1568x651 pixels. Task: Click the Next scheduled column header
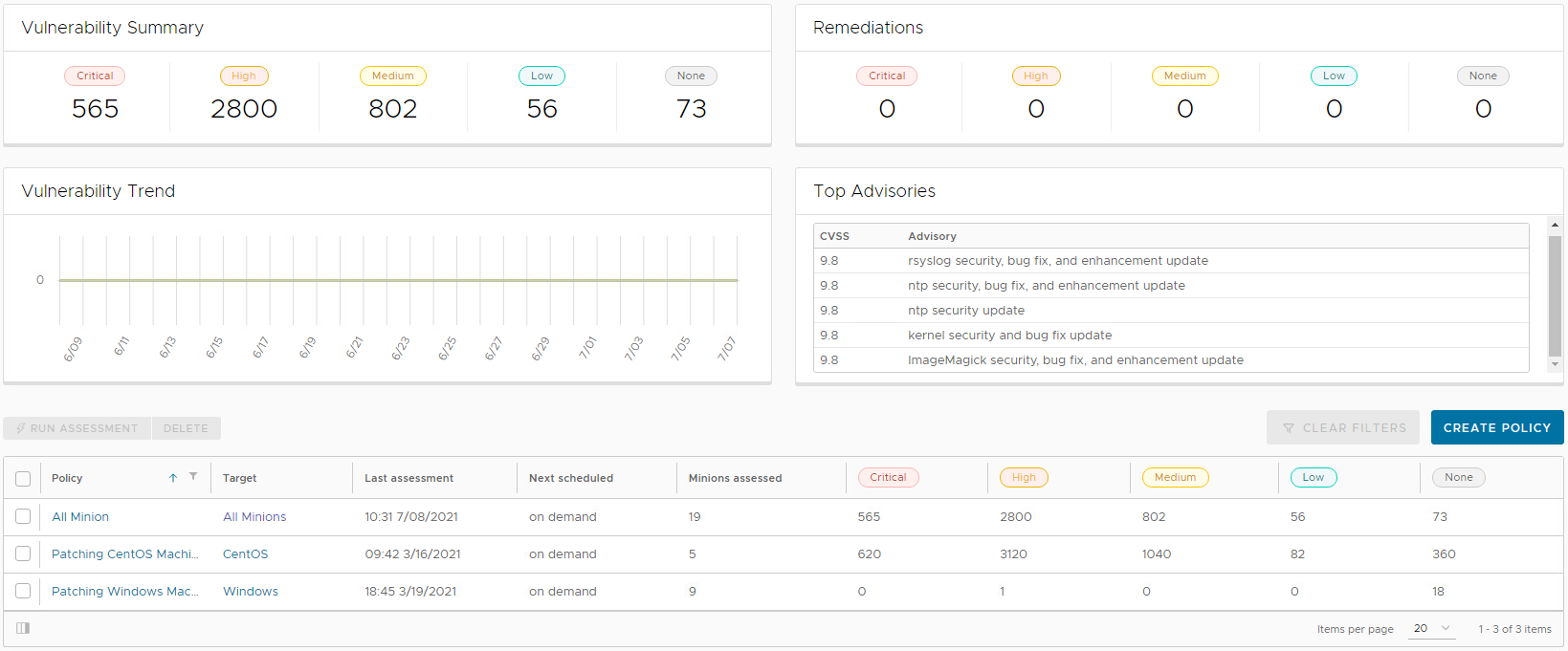tap(571, 478)
